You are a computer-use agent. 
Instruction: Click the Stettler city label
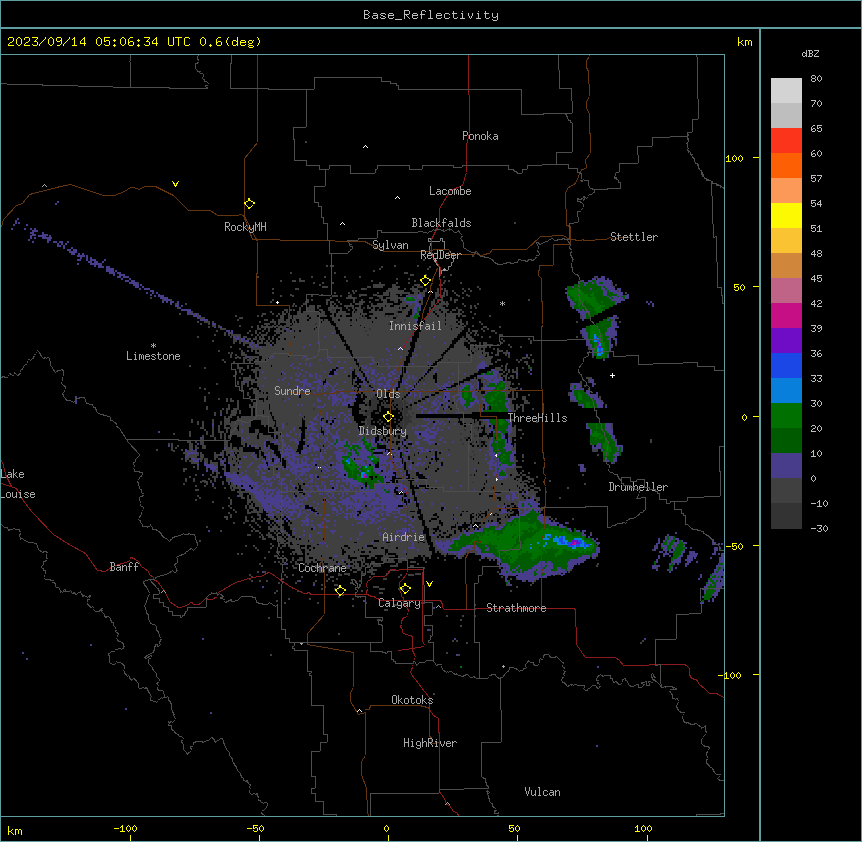(634, 237)
